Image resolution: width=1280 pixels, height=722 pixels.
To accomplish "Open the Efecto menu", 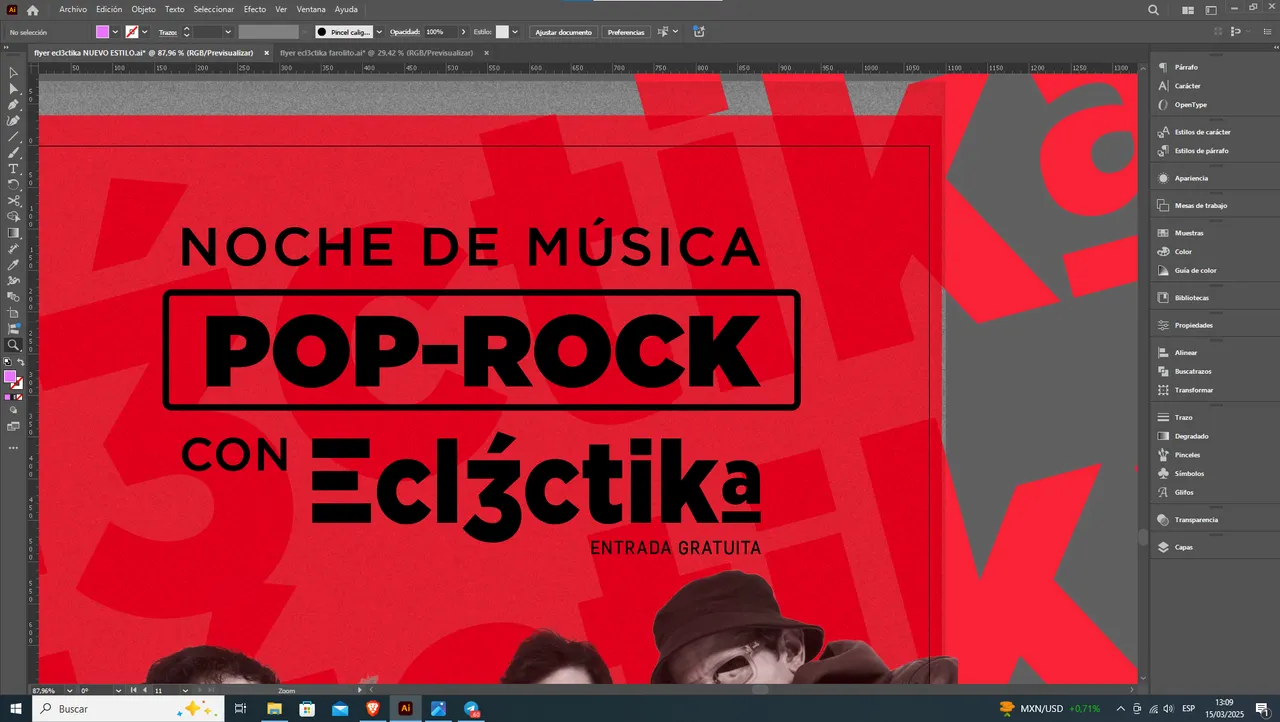I will [255, 9].
